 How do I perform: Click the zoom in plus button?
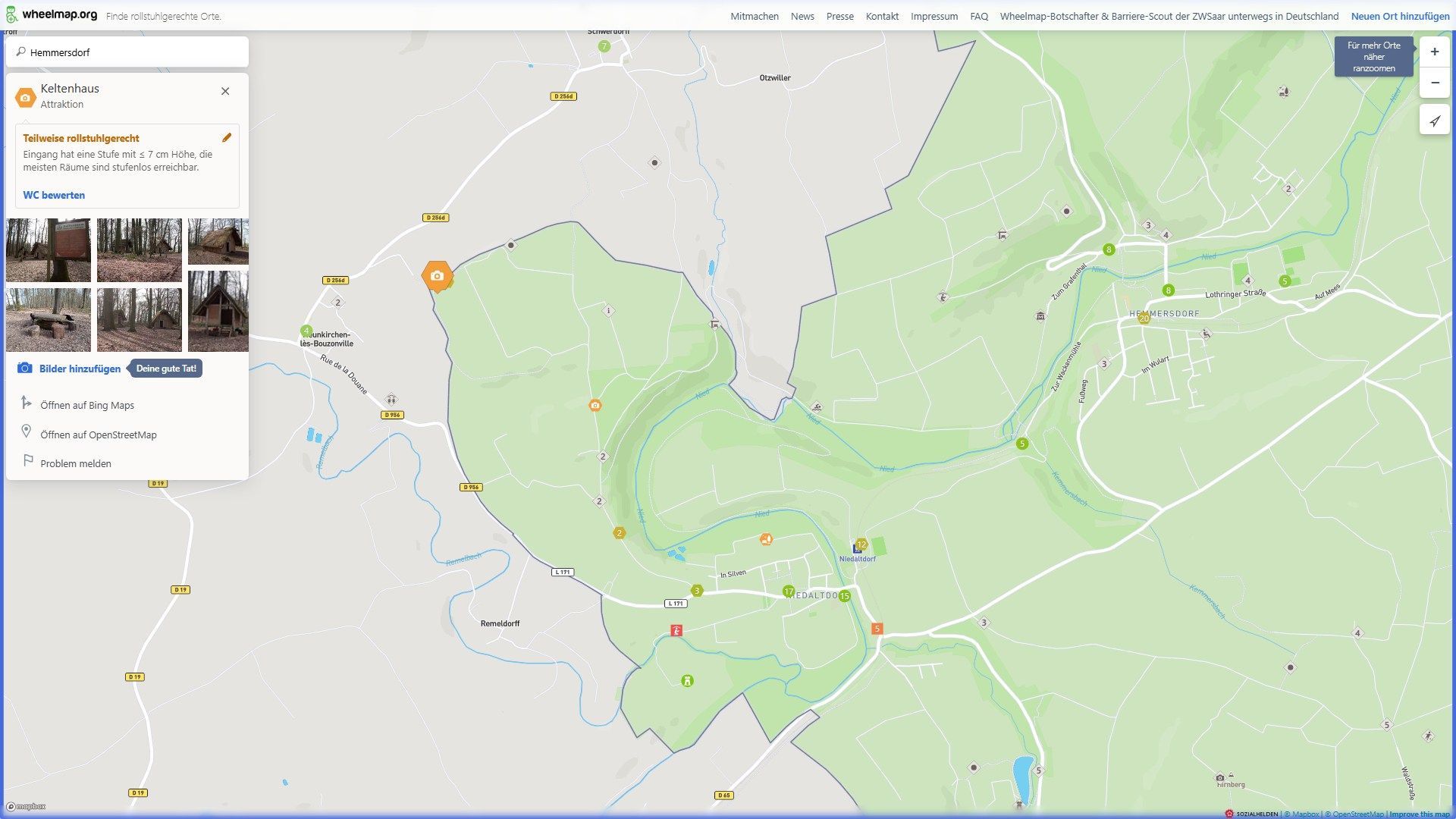click(1434, 52)
